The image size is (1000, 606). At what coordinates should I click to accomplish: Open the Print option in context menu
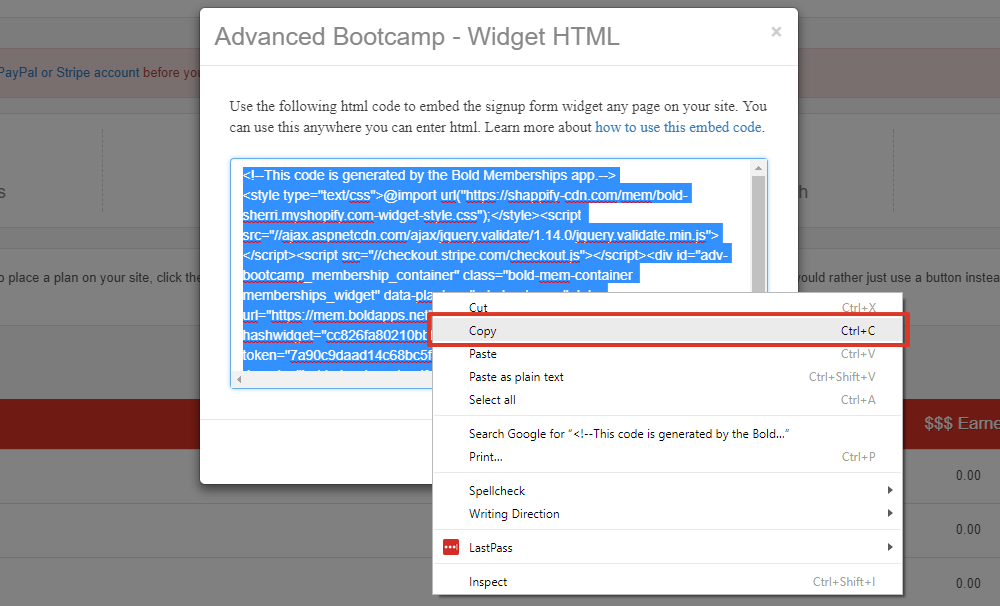pos(667,457)
